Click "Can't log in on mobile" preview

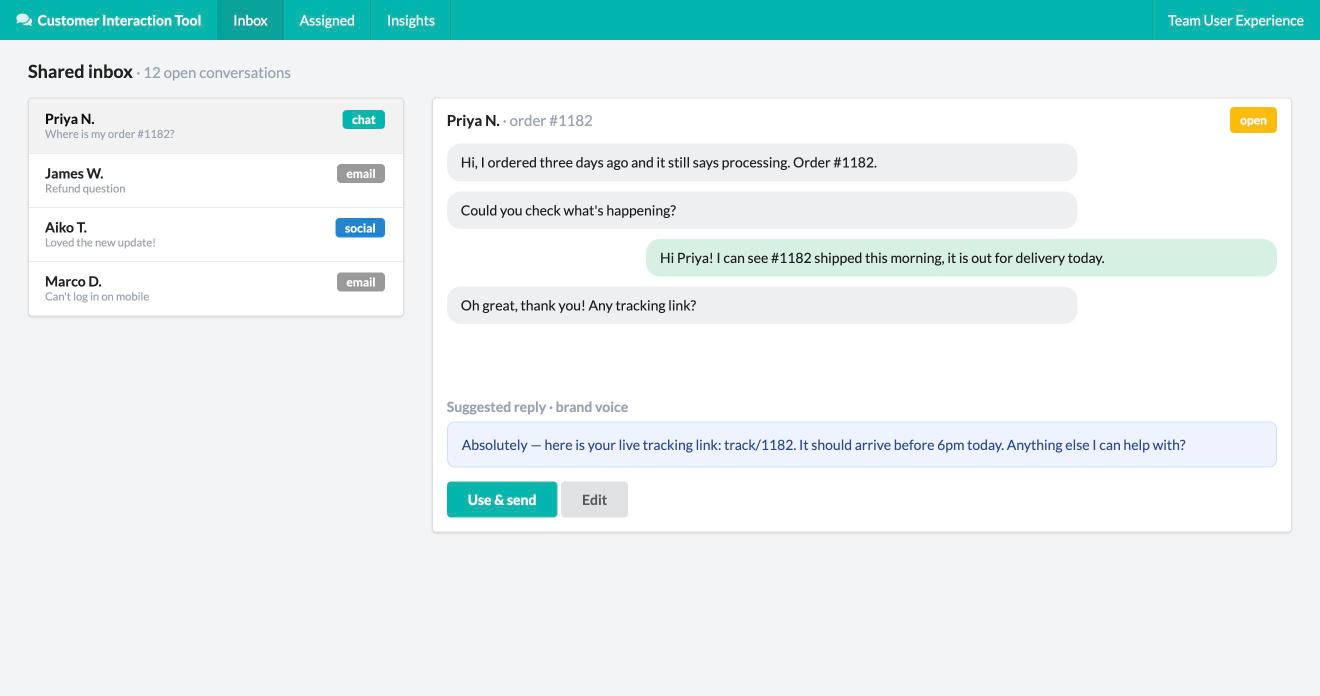pyautogui.click(x=97, y=296)
